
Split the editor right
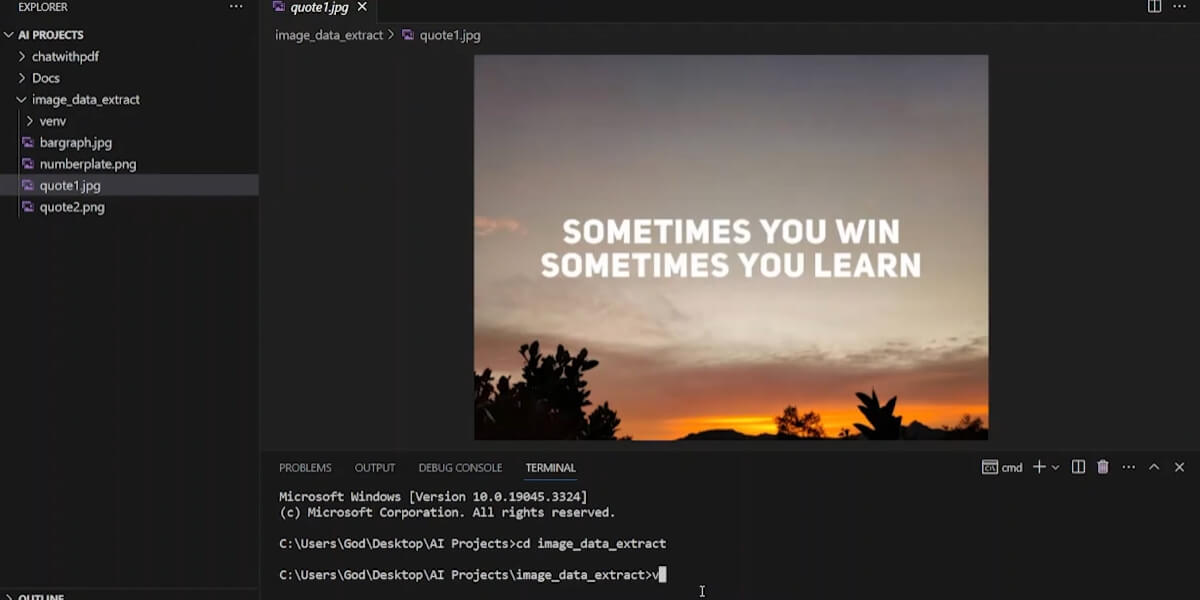[1154, 6]
